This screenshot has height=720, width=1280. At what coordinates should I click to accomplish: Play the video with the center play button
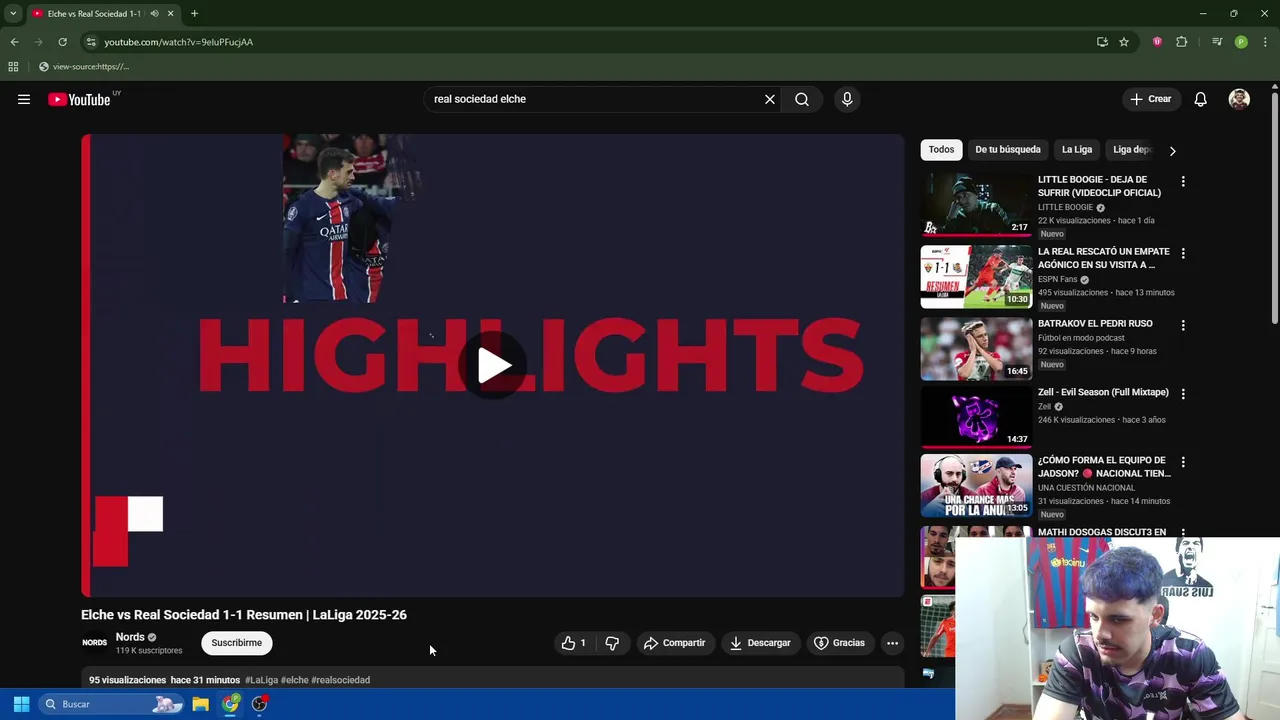(494, 366)
